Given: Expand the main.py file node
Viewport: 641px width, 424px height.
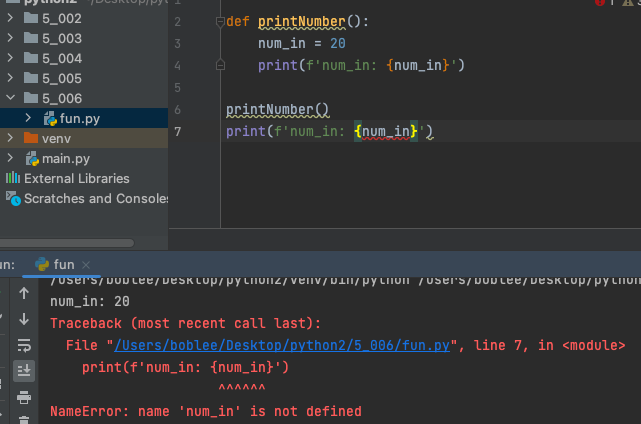Looking at the screenshot, I should pos(11,158).
